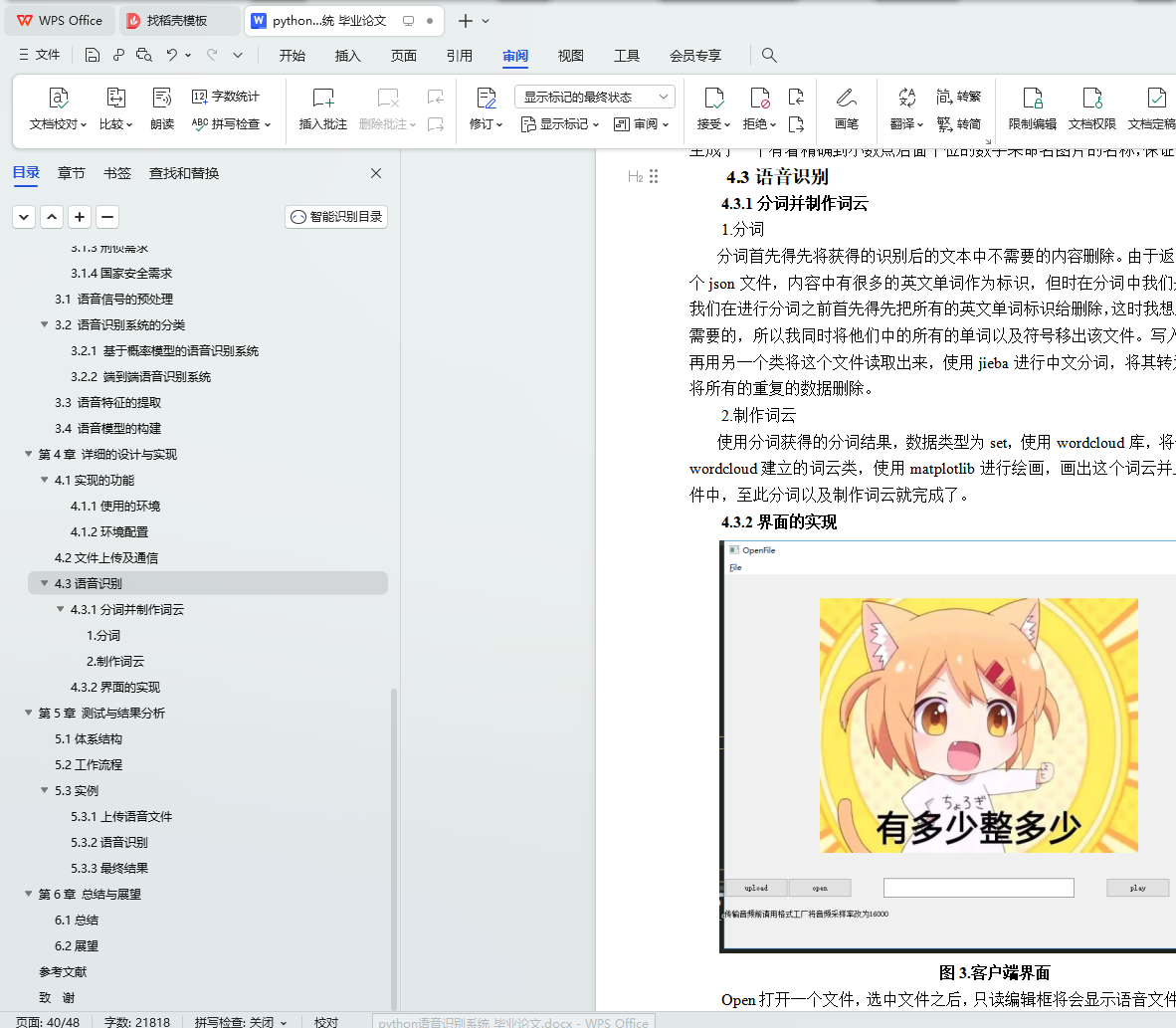The height and width of the screenshot is (1028, 1176).
Task: Click the plus promote-level button in outline
Action: (80, 217)
